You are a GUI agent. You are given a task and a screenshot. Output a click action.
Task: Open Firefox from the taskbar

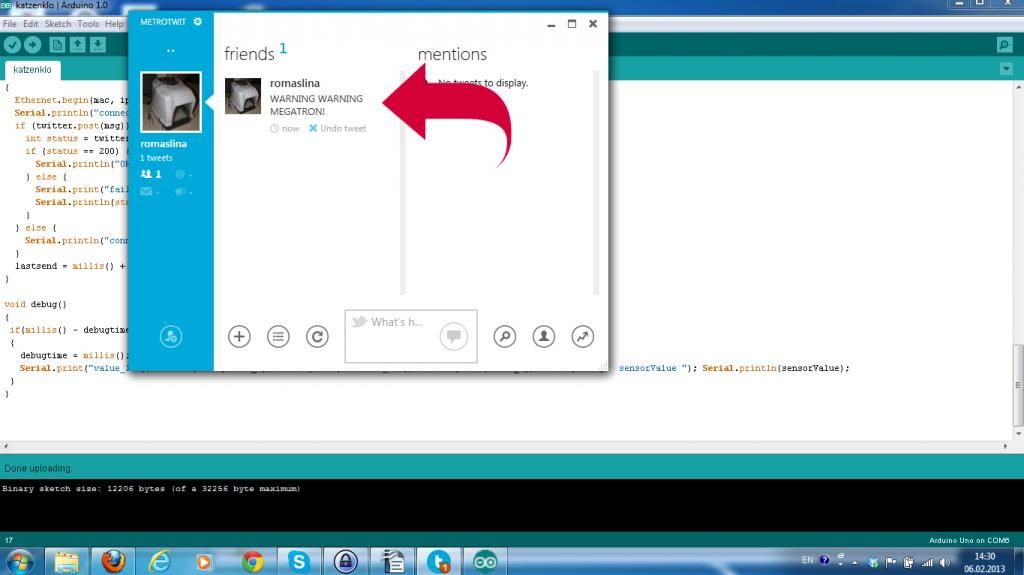(x=113, y=561)
